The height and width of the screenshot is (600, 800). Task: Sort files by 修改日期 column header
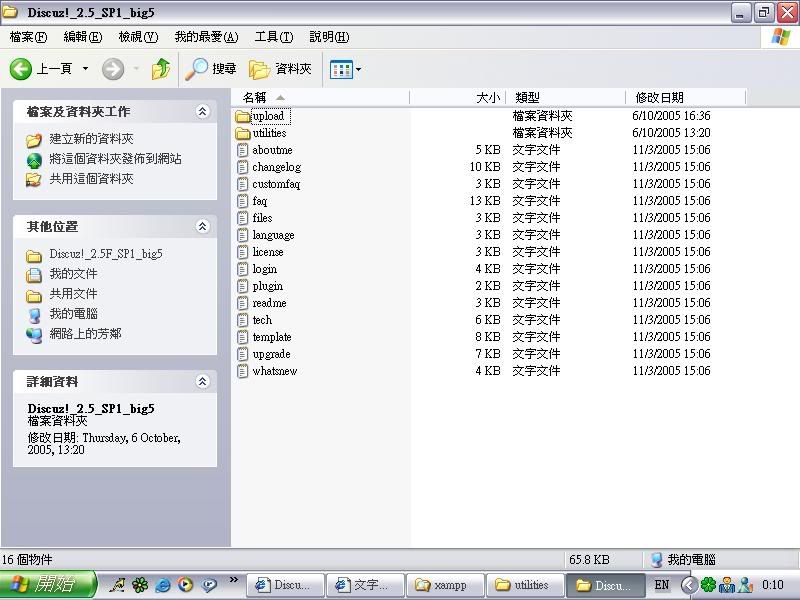point(658,97)
